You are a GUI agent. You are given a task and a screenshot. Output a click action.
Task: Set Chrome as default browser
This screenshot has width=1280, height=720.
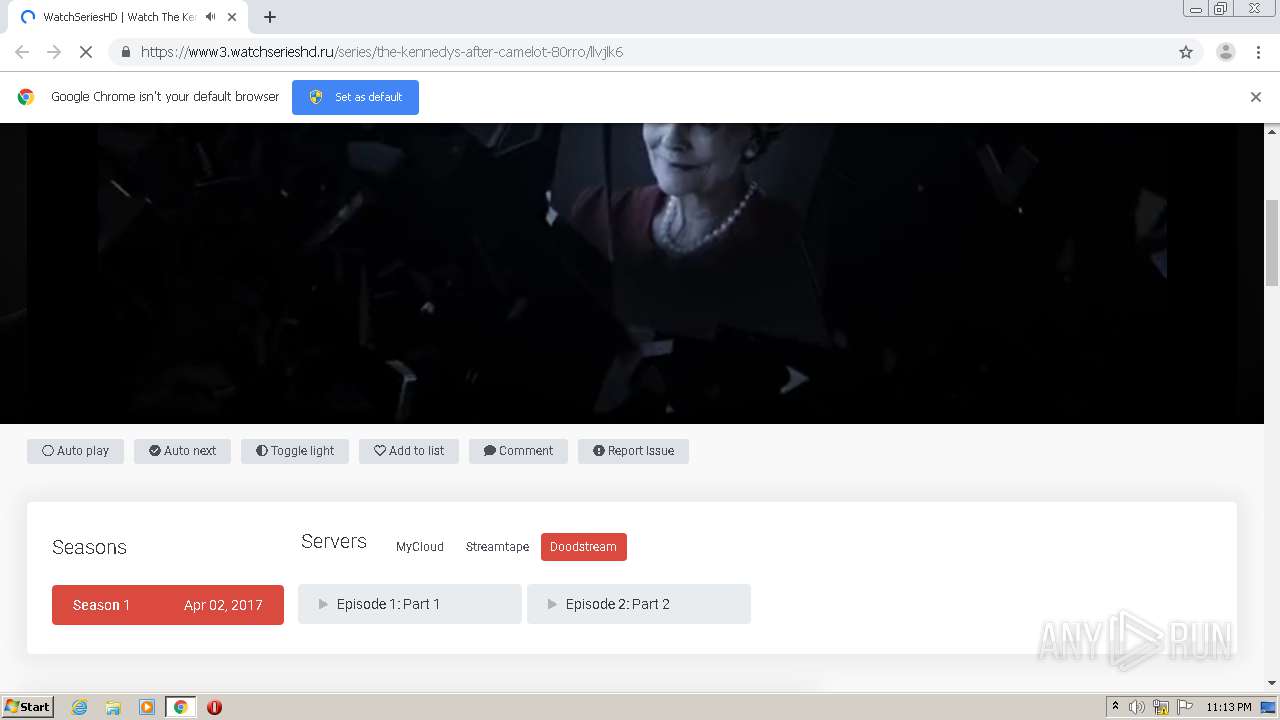click(x=355, y=97)
